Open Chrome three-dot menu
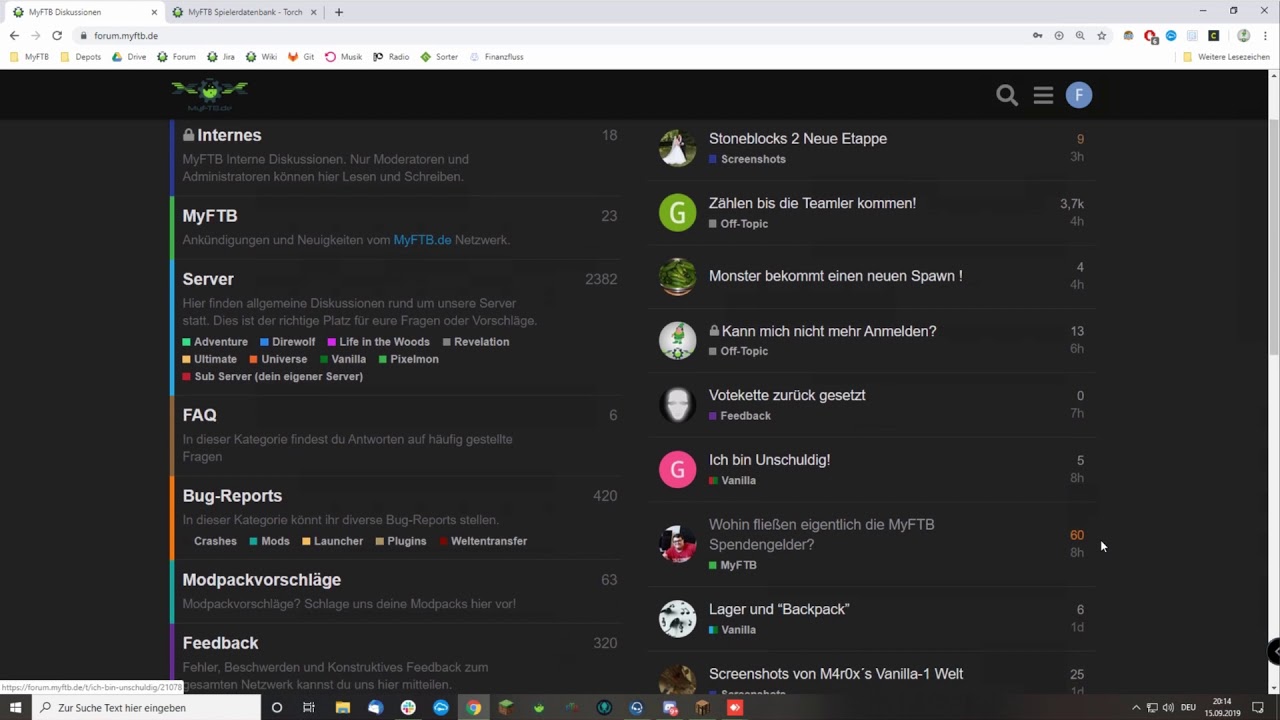This screenshot has width=1280, height=720. [1265, 35]
